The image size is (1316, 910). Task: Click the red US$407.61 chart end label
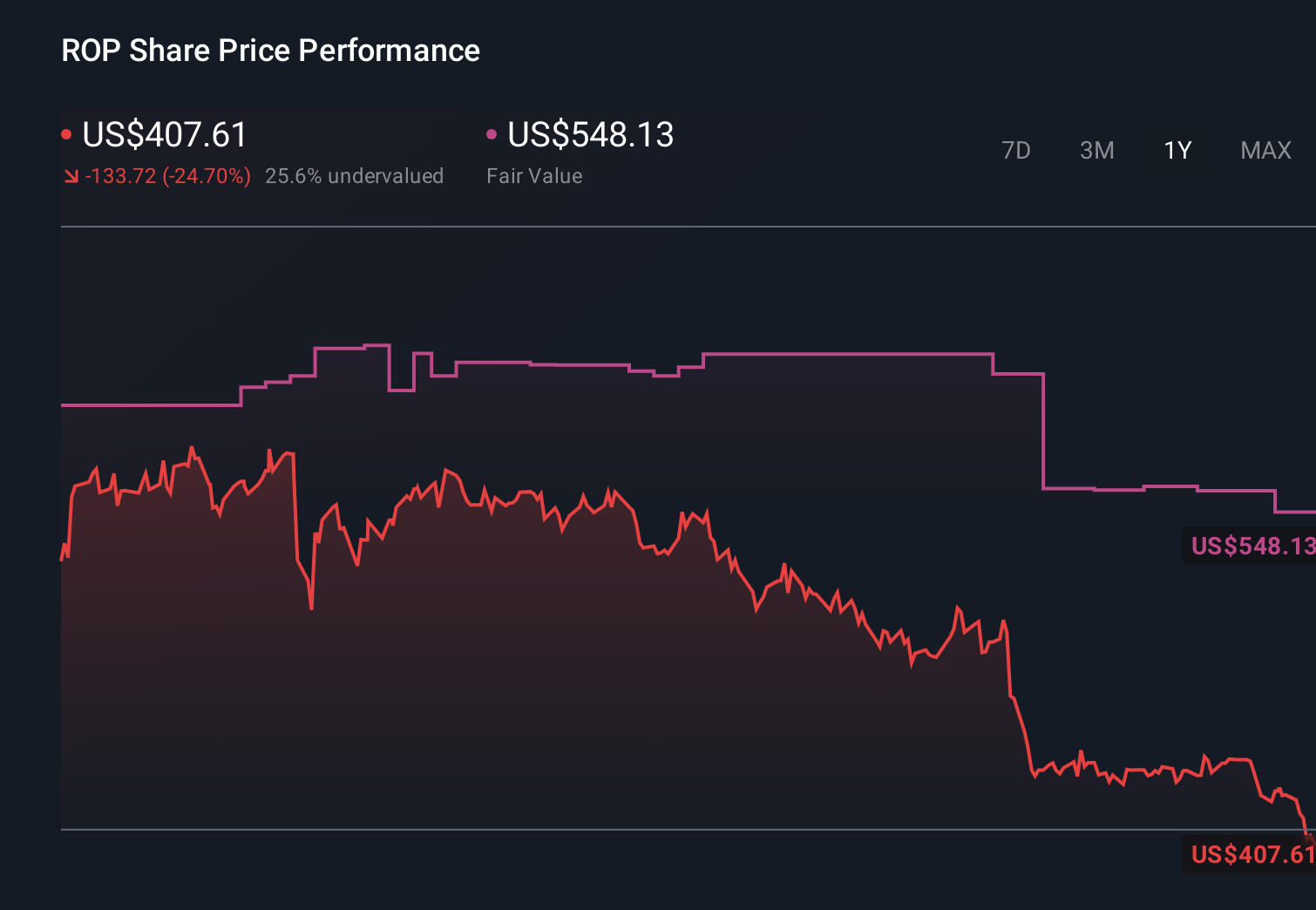(x=1252, y=853)
